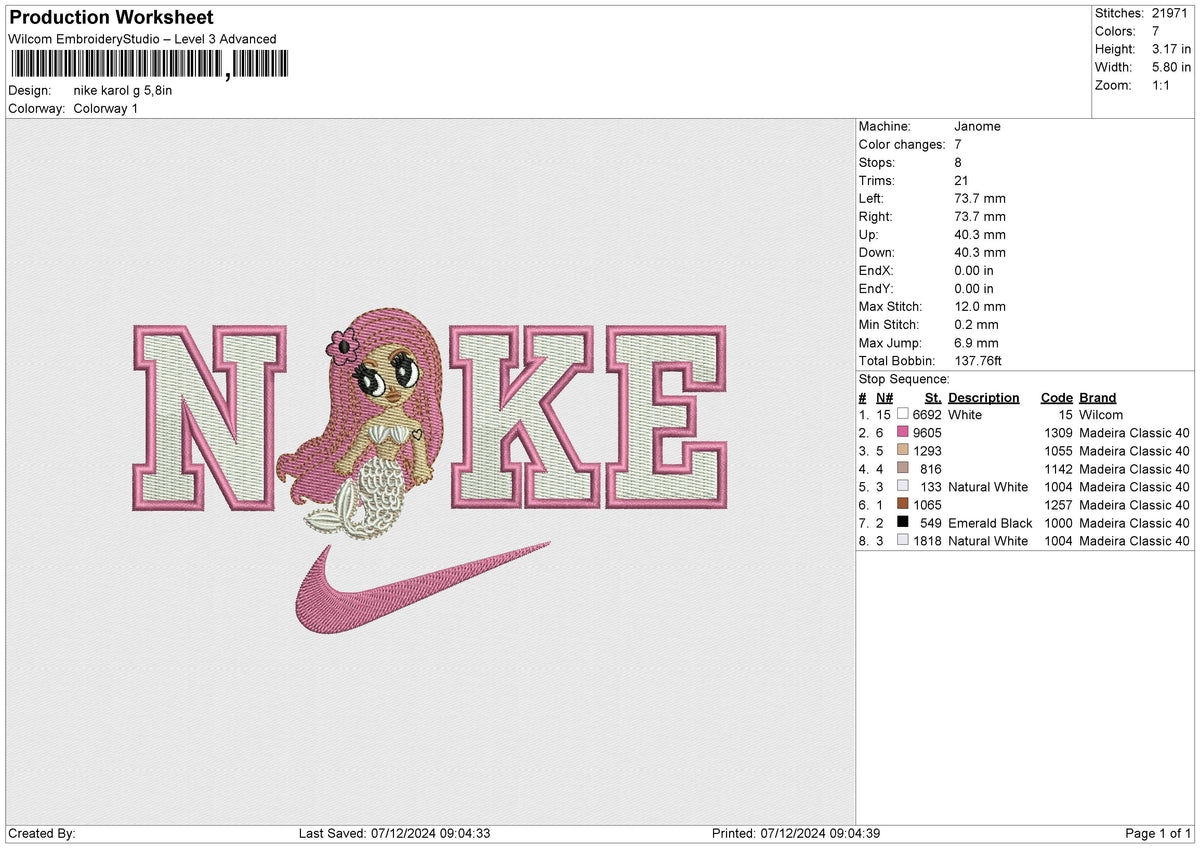
Task: Click the mauve swatch for stop 4
Action: pos(903,468)
